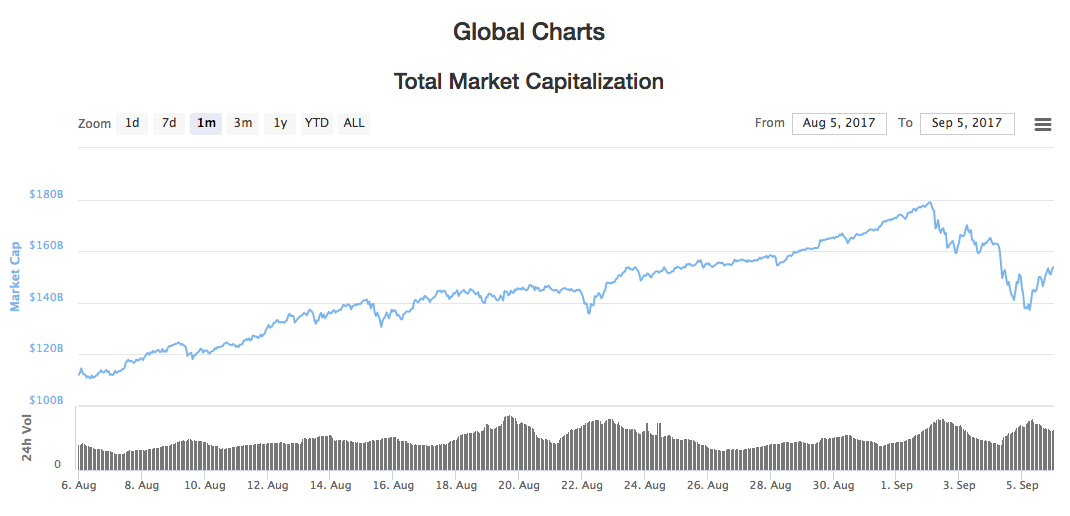This screenshot has height=516, width=1070.
Task: Click the From date field
Action: (x=839, y=123)
